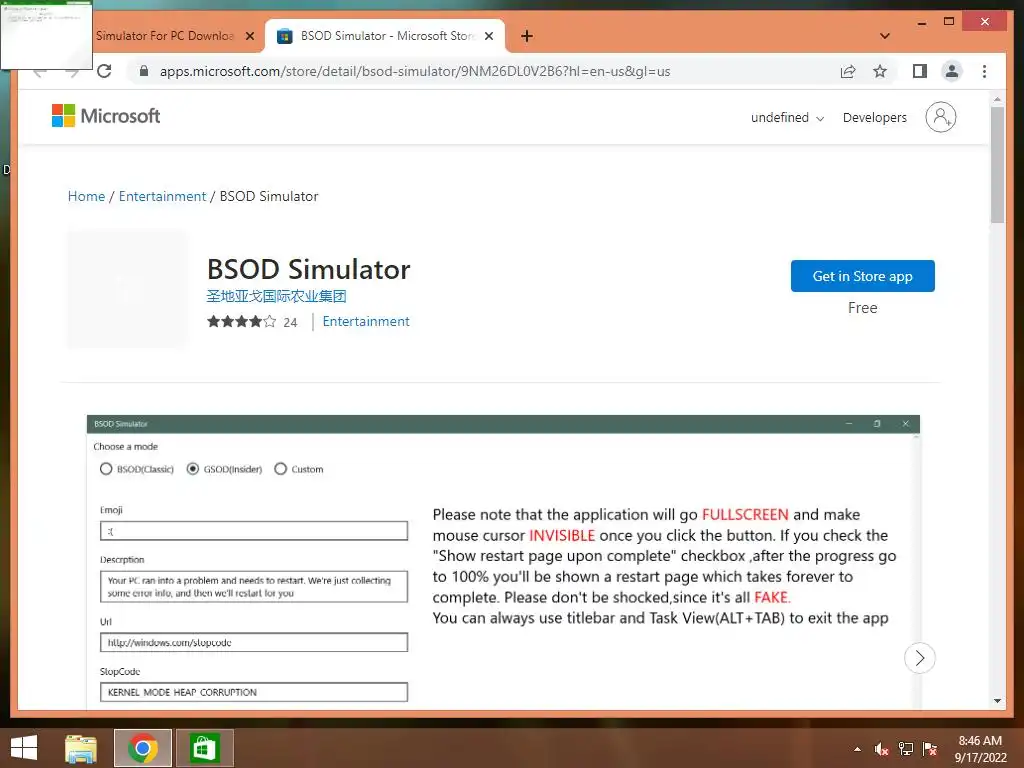Image resolution: width=1024 pixels, height=768 pixels.
Task: Click the tab search down chevron
Action: tap(885, 36)
